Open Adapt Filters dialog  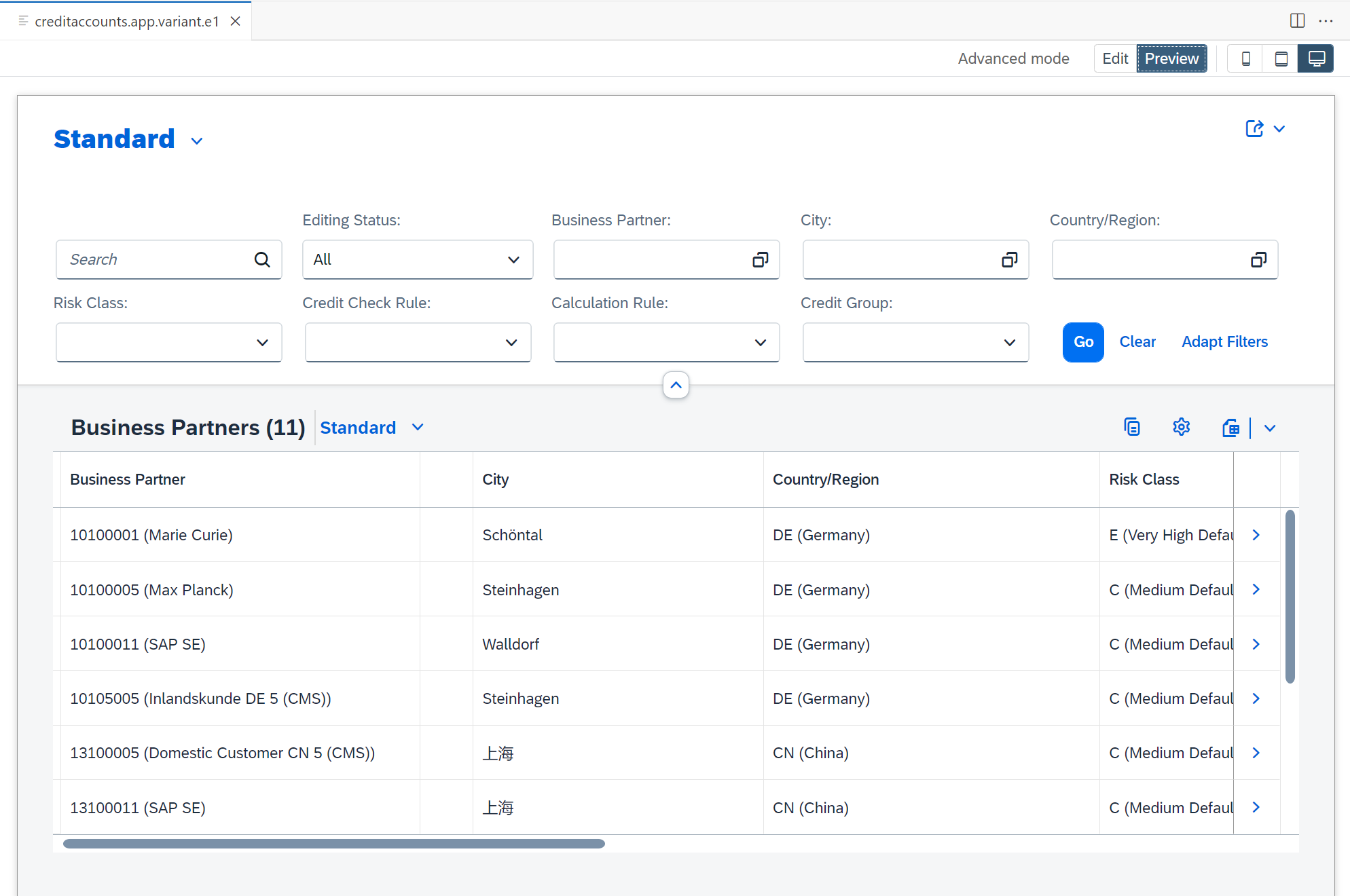[1224, 342]
